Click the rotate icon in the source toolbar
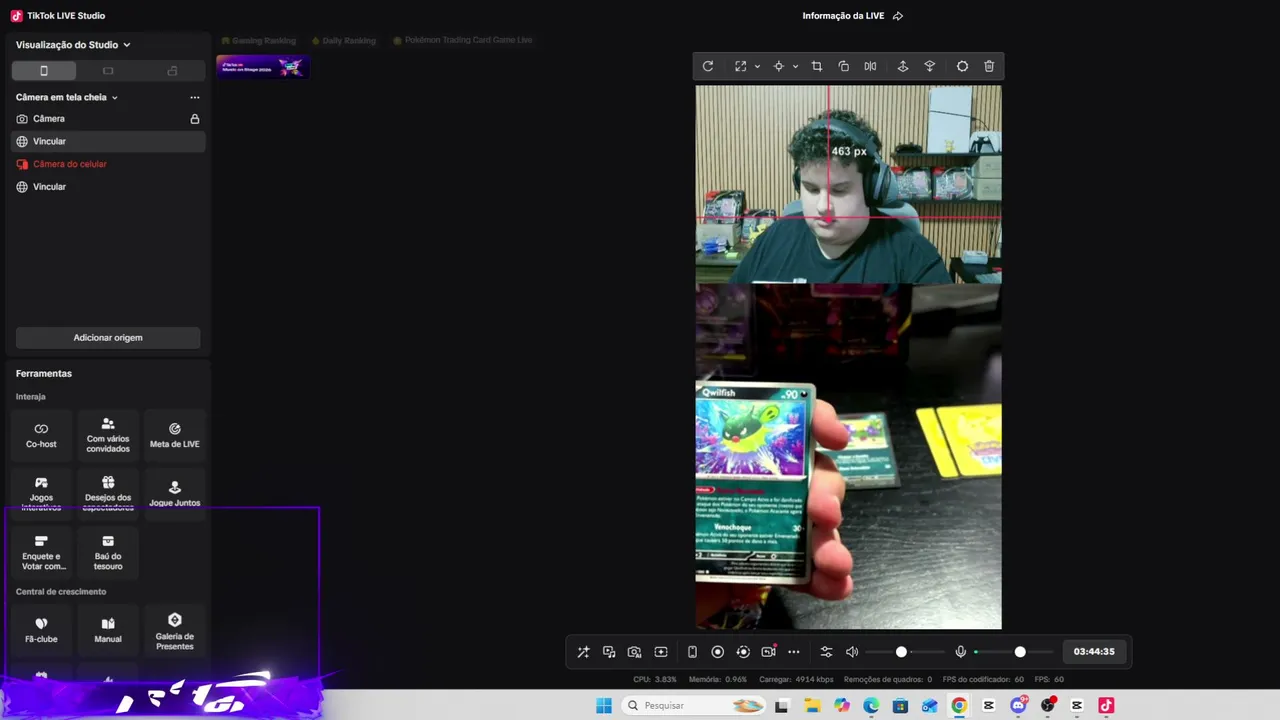This screenshot has height=720, width=1280. click(x=708, y=66)
